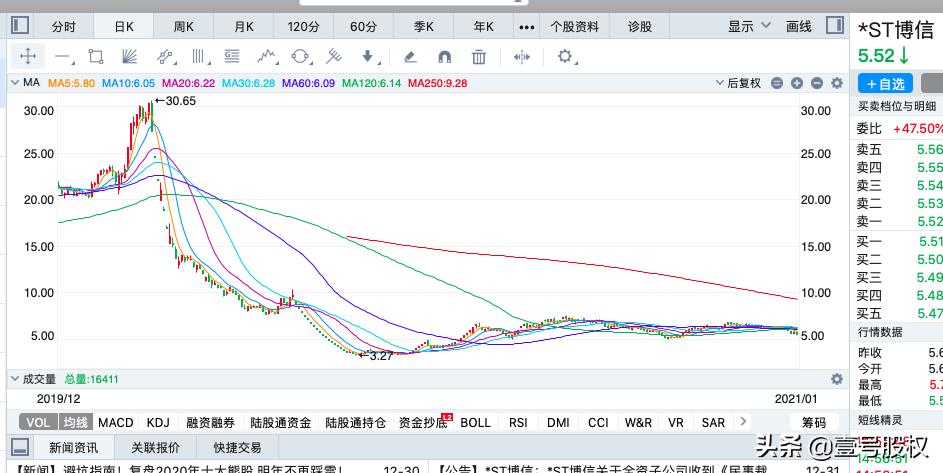943x473 pixels.
Task: Toggle the 画线 drawing toolbar button
Action: point(799,26)
